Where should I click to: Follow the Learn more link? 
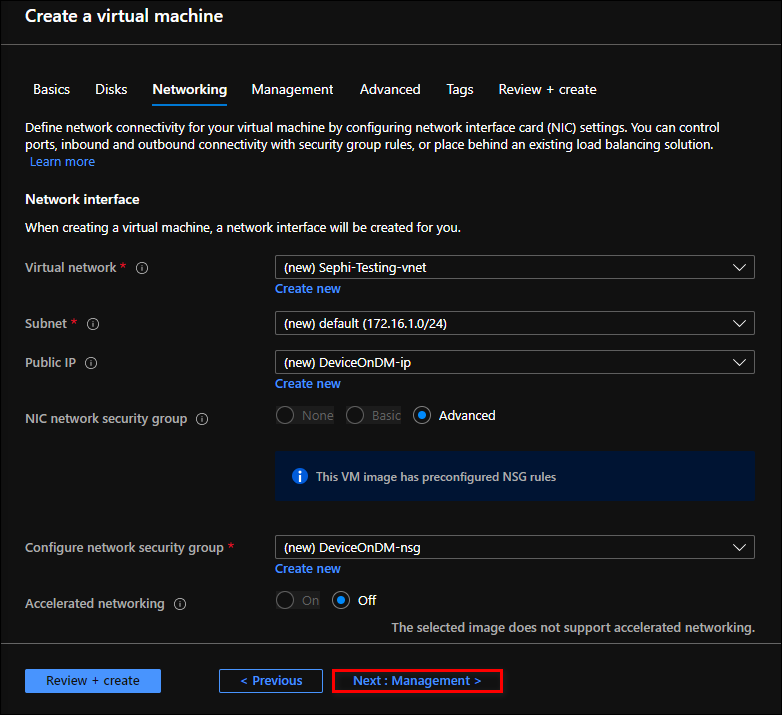coord(62,162)
